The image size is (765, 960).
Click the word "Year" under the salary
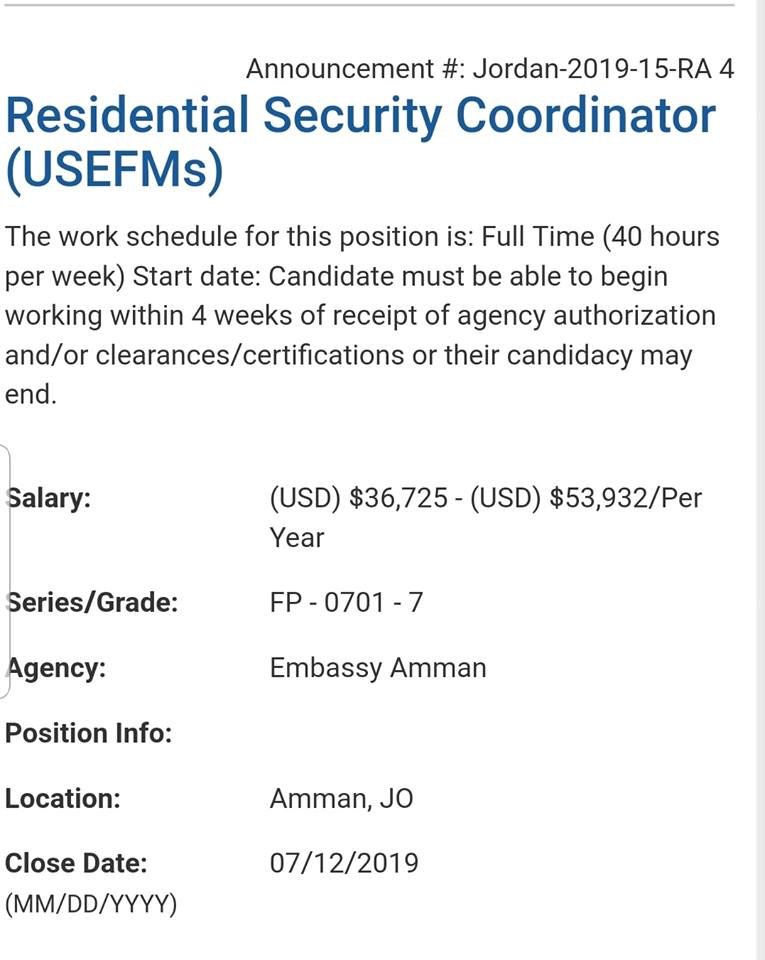[297, 538]
